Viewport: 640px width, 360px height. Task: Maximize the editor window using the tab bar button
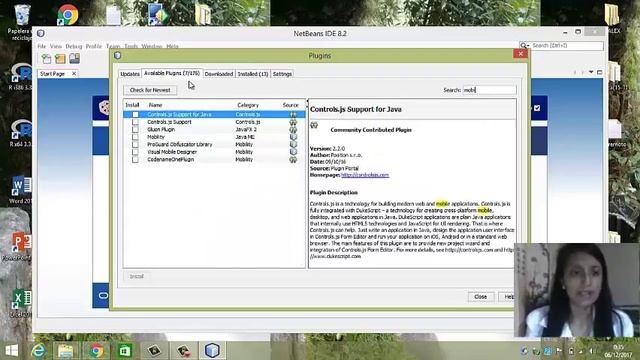coord(600,72)
